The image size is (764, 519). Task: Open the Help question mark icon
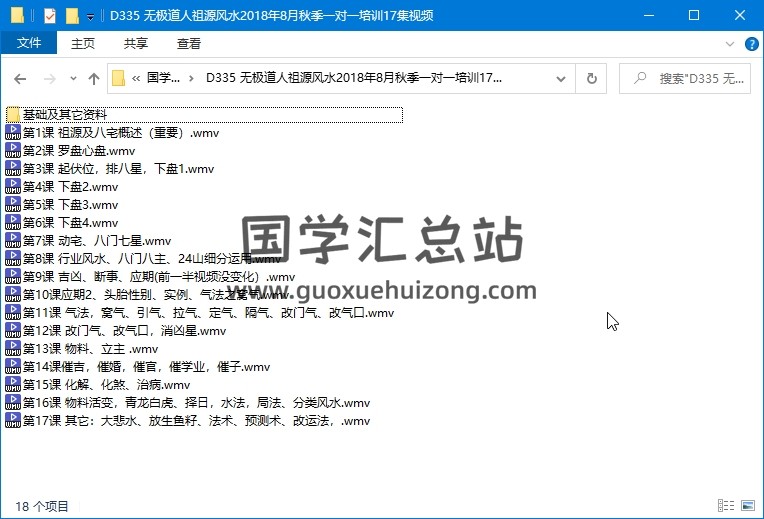(751, 44)
